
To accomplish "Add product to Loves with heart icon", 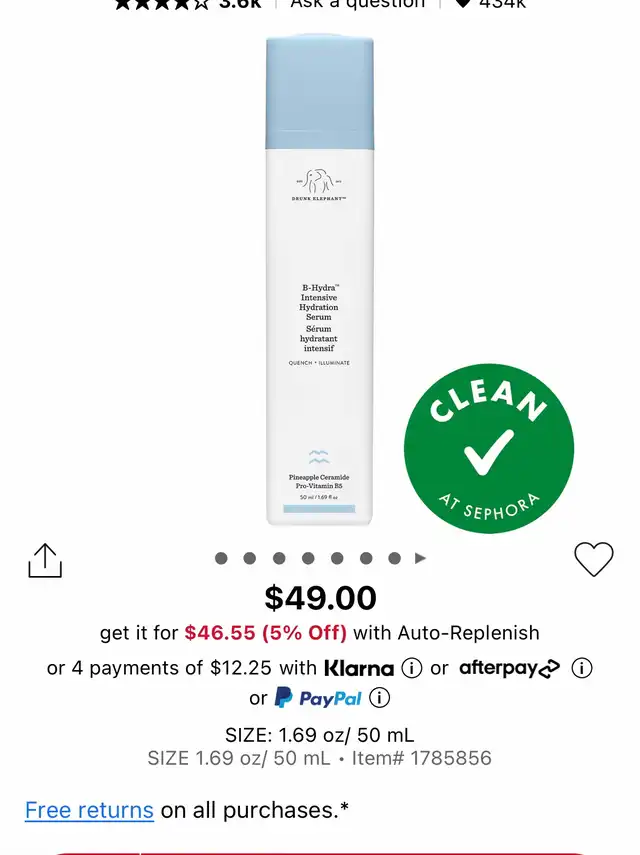I will coord(594,559).
